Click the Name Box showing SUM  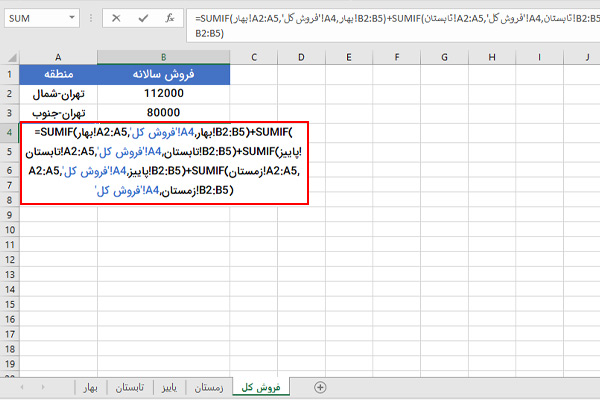pos(40,19)
